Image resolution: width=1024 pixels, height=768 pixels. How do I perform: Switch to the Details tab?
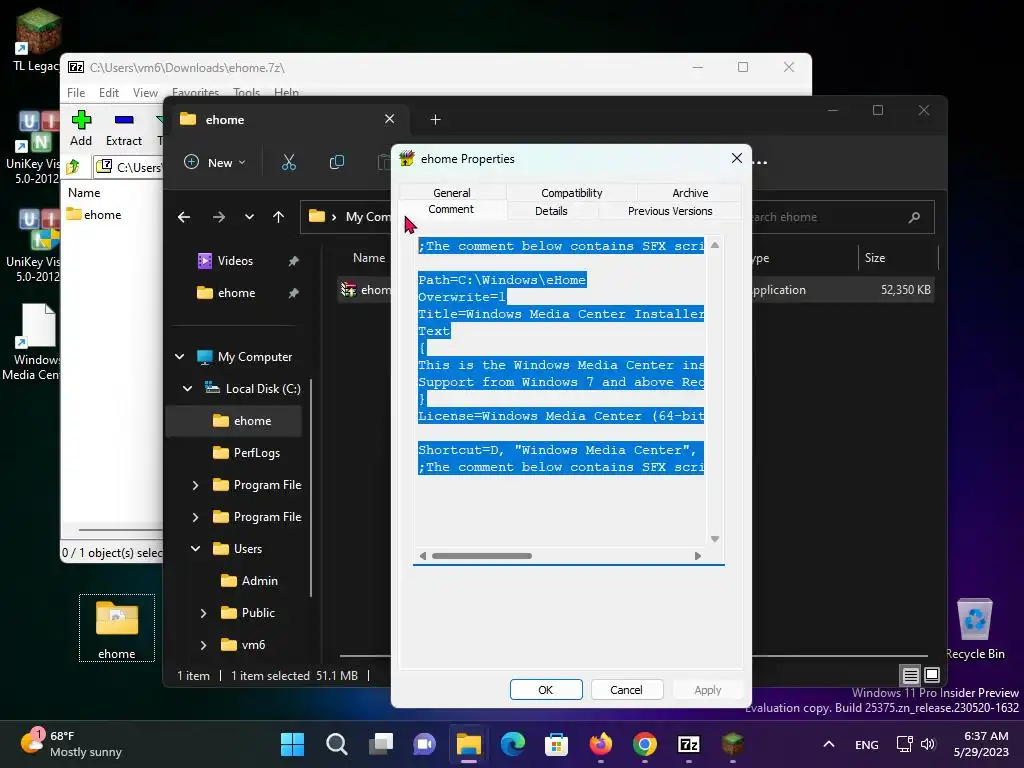coord(551,211)
